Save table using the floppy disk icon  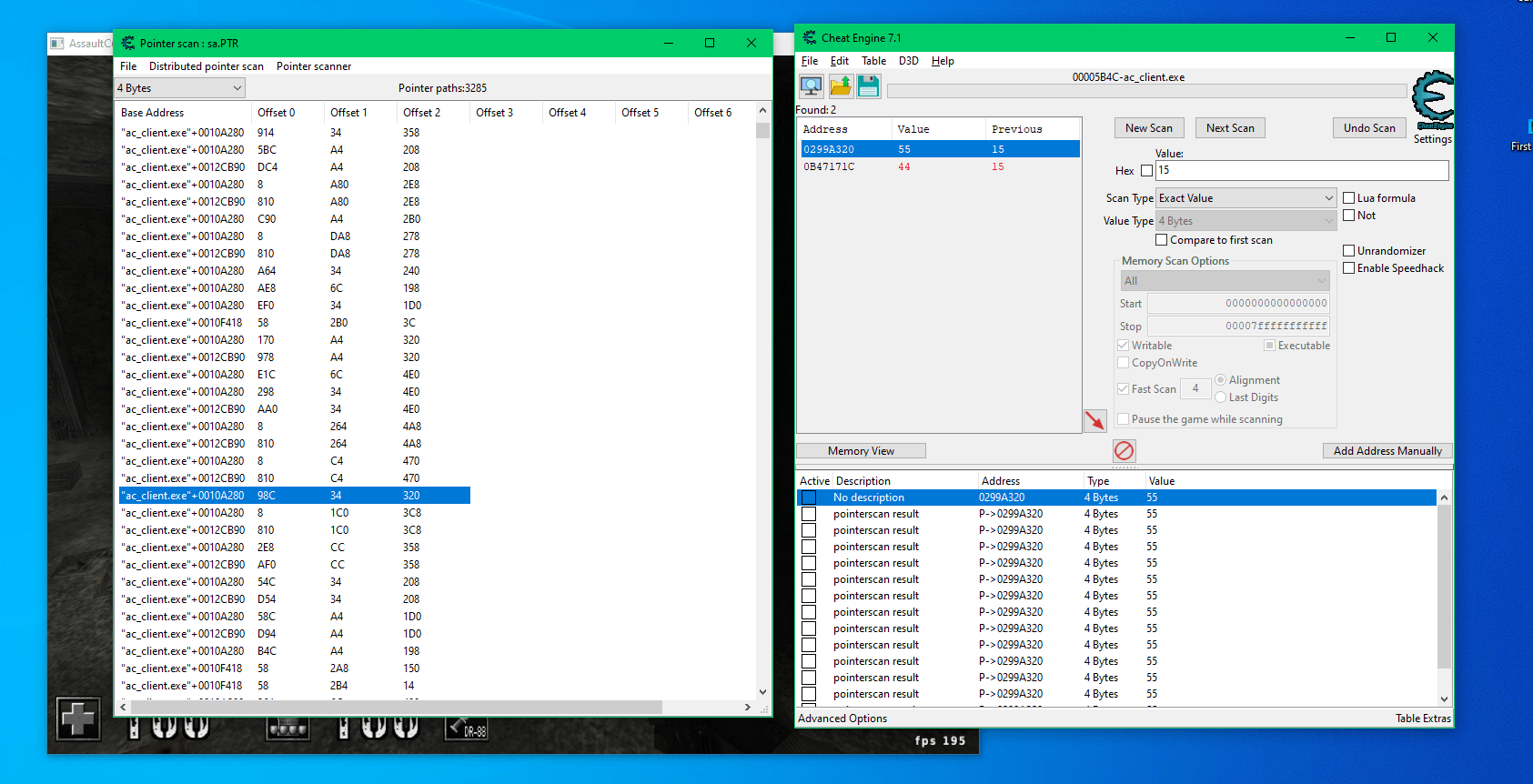(868, 86)
